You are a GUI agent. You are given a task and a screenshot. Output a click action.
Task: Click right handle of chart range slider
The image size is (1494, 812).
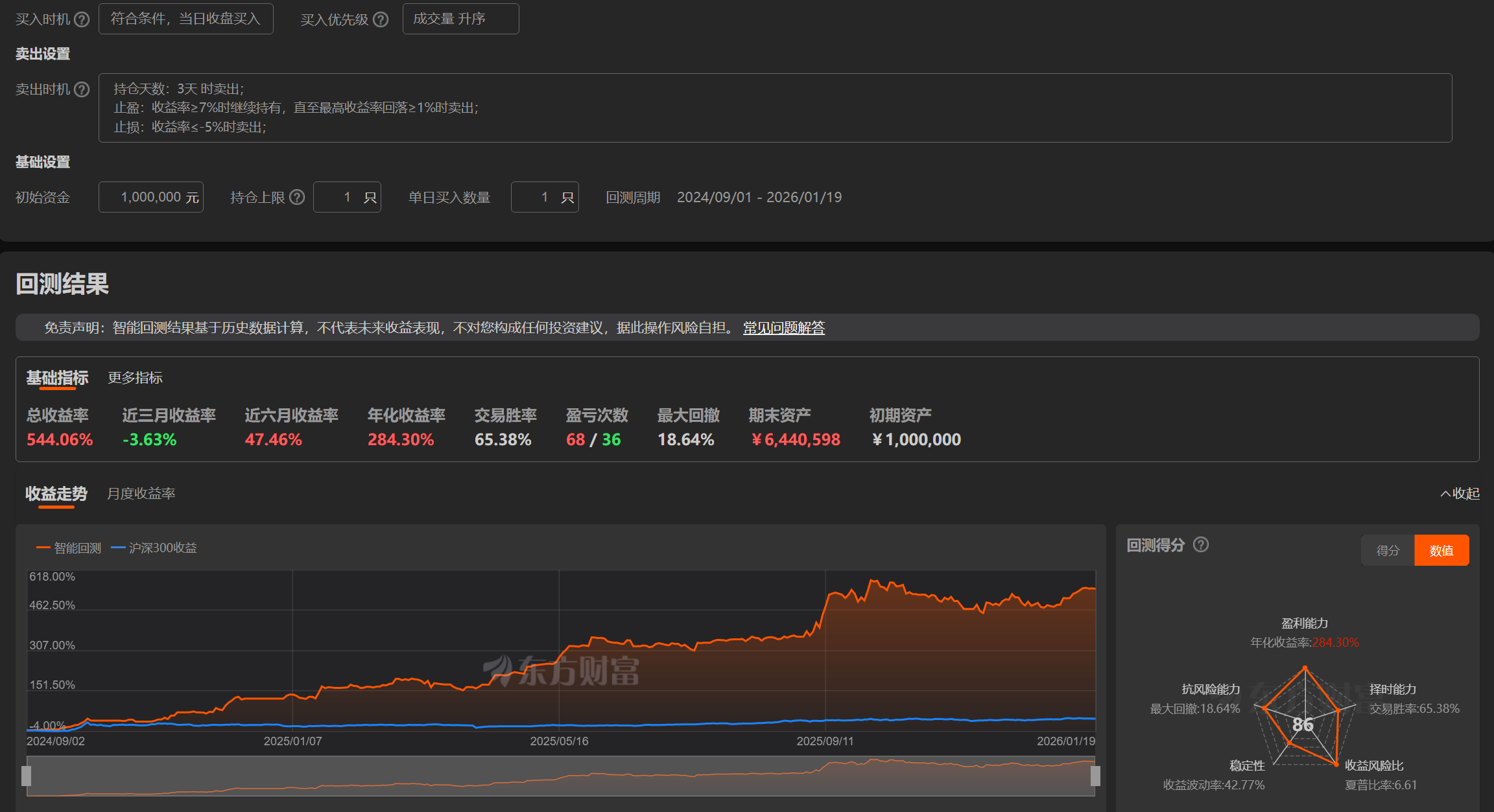(1095, 776)
